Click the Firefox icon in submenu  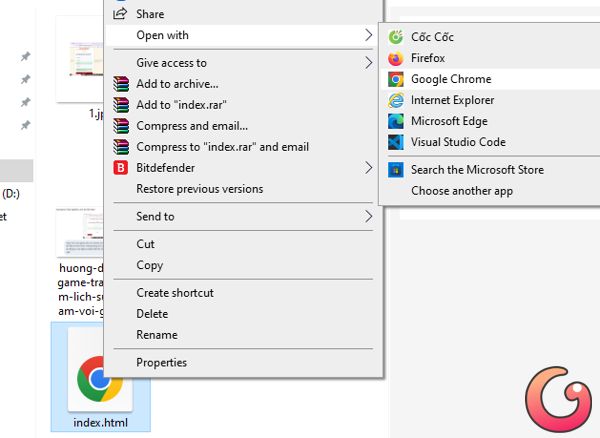coord(395,58)
